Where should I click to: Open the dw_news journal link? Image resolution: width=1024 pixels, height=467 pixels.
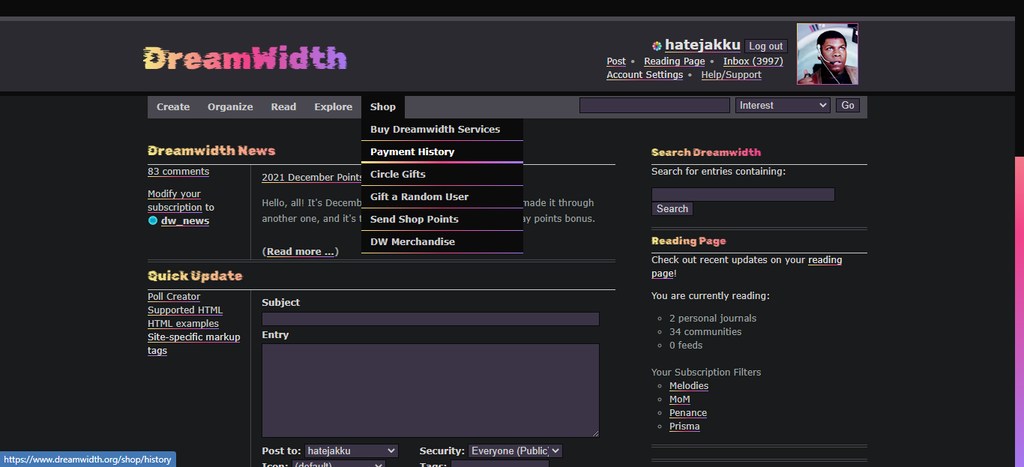[185, 221]
